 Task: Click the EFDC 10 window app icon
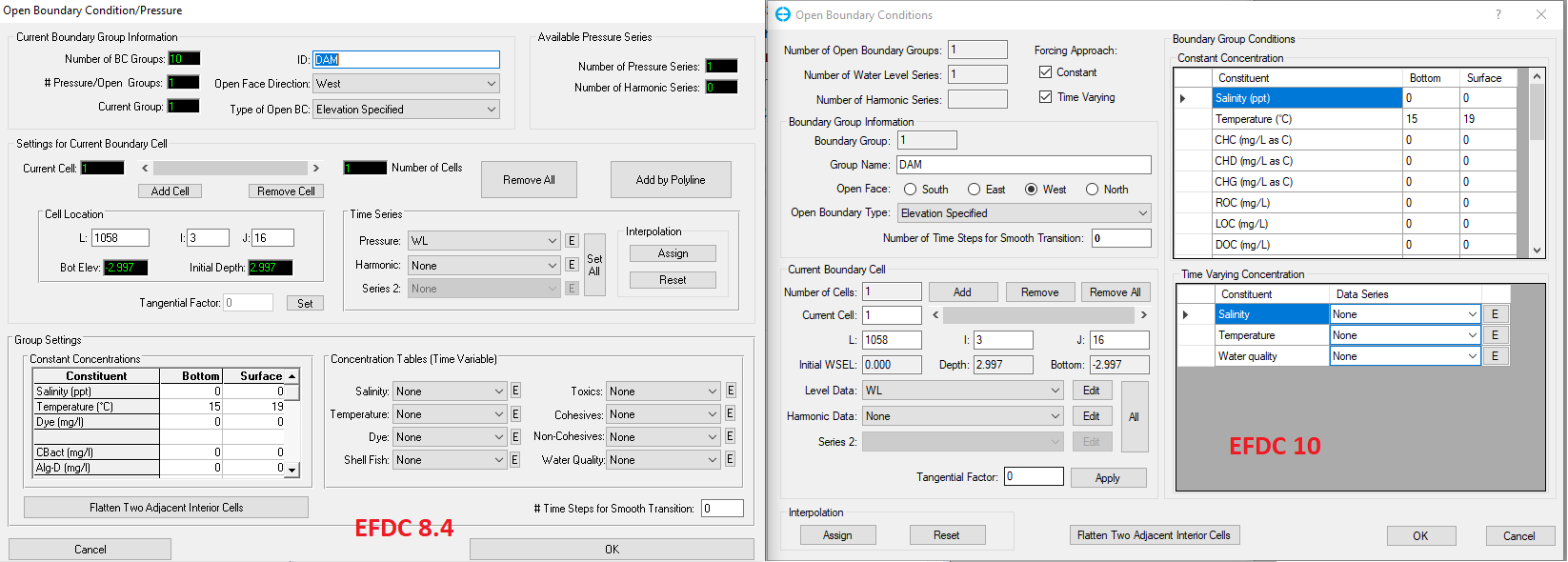pyautogui.click(x=783, y=14)
